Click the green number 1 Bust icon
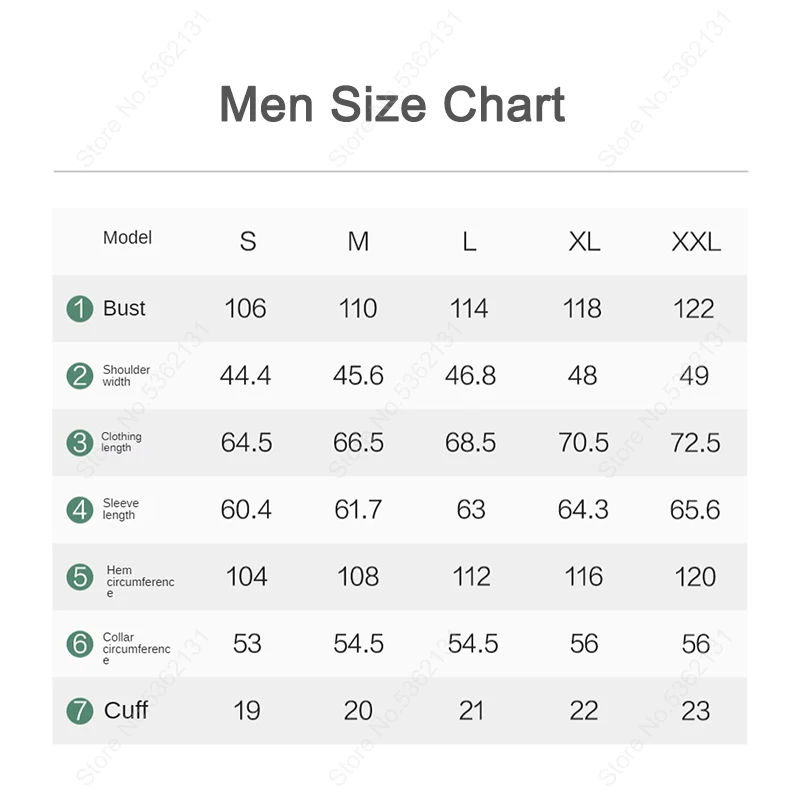The height and width of the screenshot is (800, 800). point(80,308)
